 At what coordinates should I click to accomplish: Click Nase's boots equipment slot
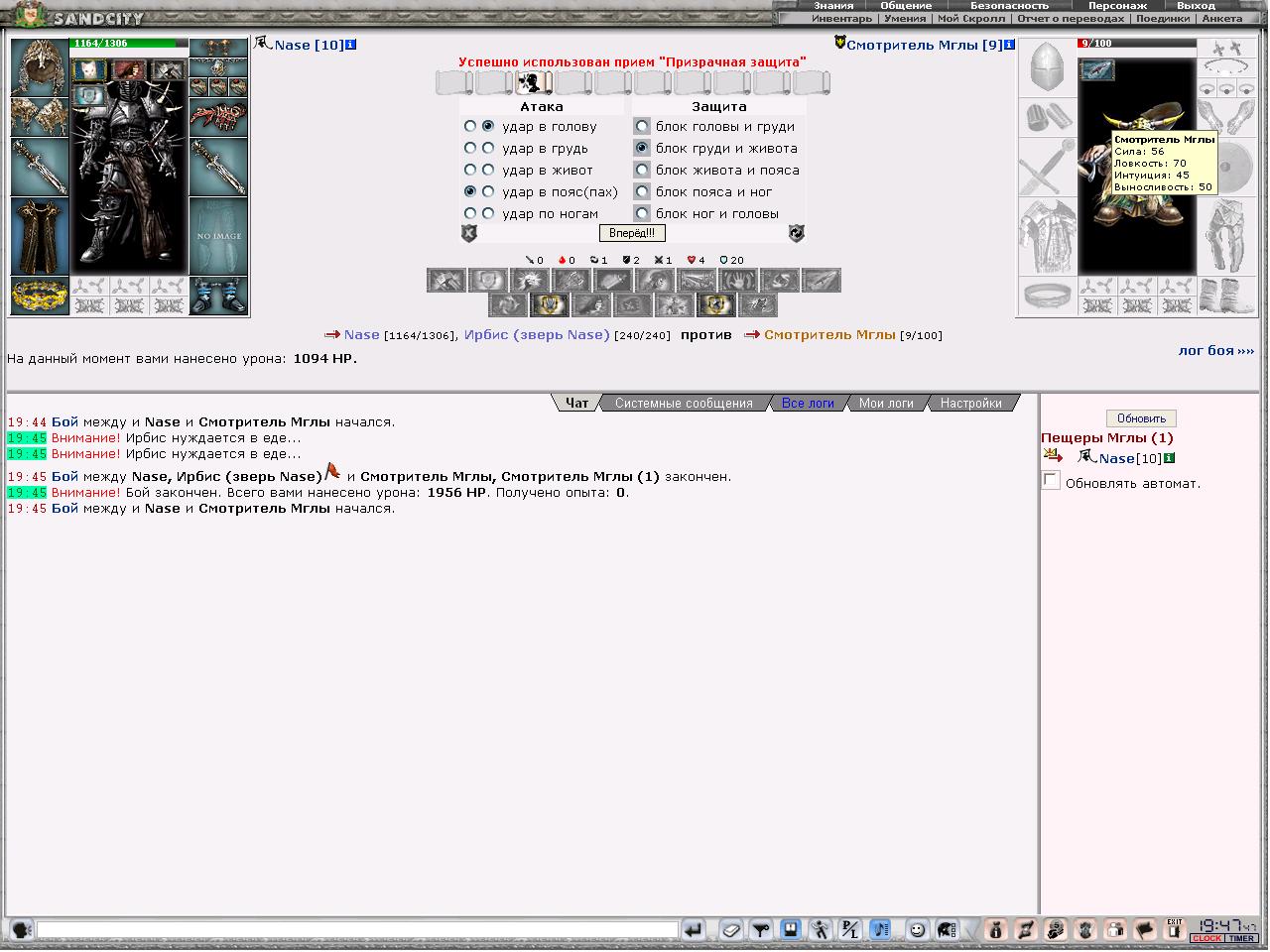pyautogui.click(x=218, y=296)
